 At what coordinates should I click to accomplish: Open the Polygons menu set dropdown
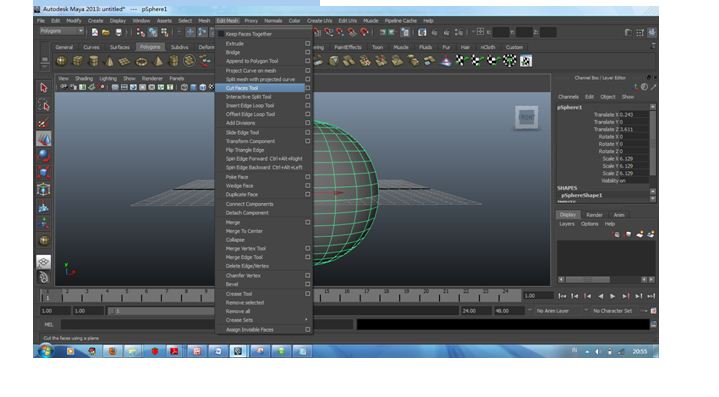[62, 31]
